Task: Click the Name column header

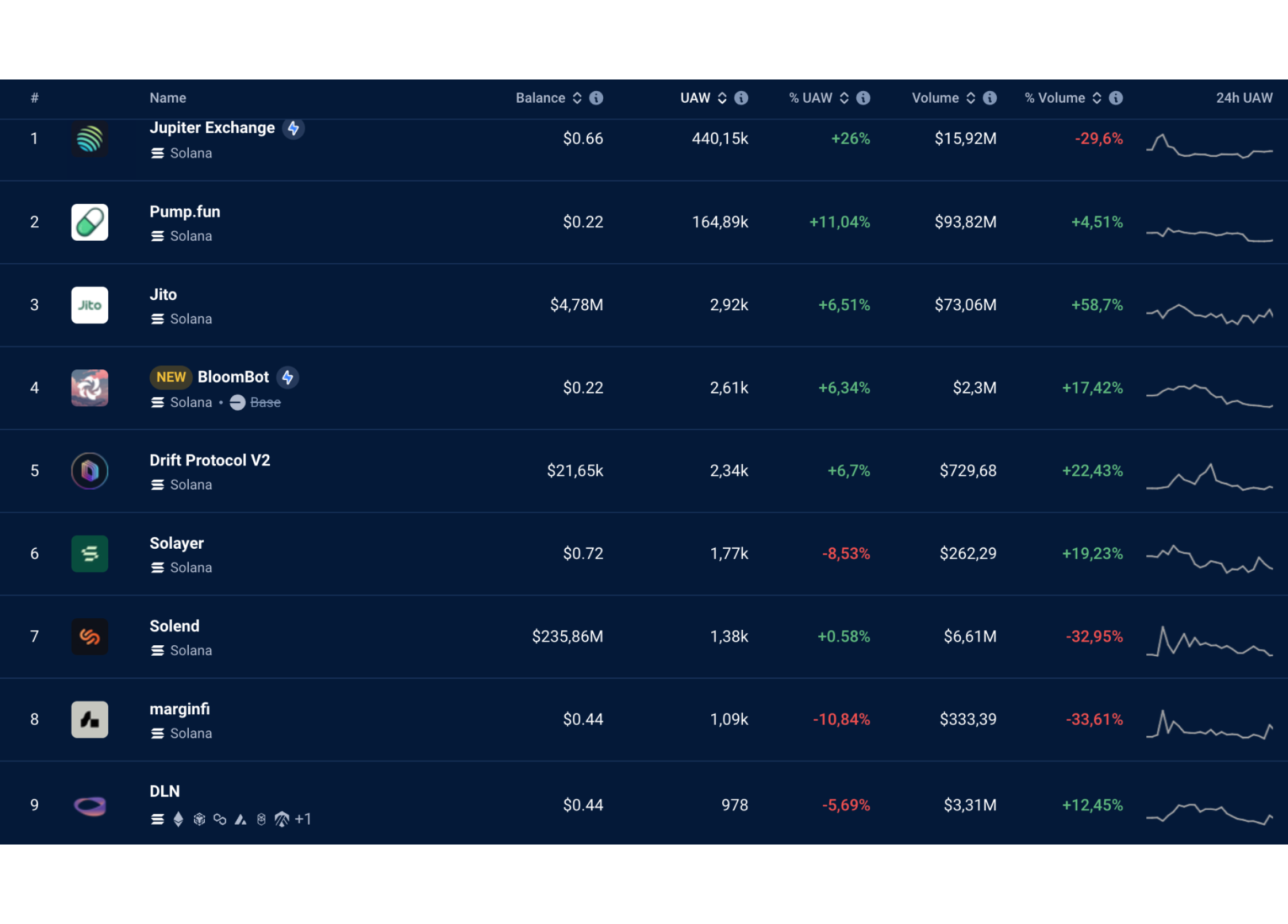Action: [x=168, y=98]
